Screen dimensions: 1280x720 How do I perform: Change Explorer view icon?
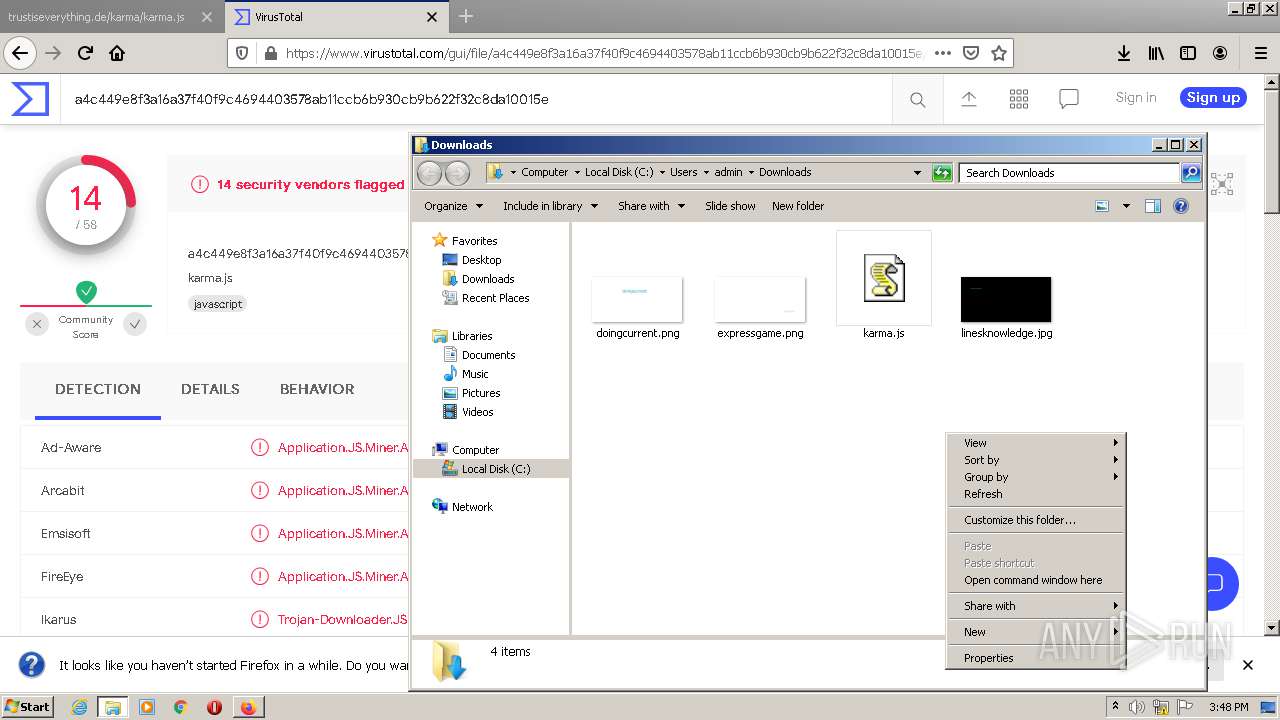click(x=1102, y=206)
